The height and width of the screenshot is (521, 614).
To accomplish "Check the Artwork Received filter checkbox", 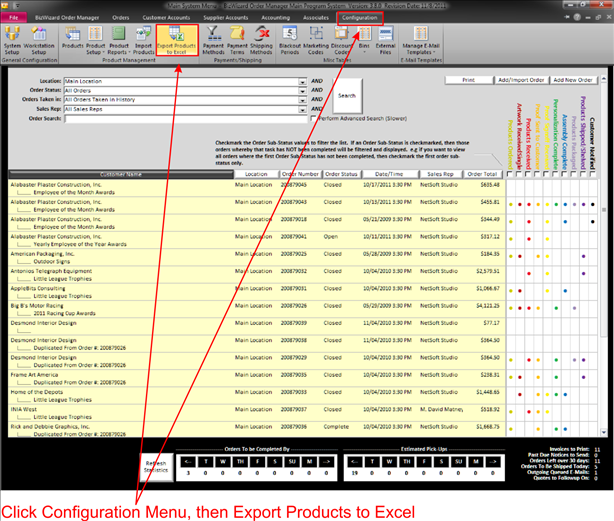I will 519,174.
